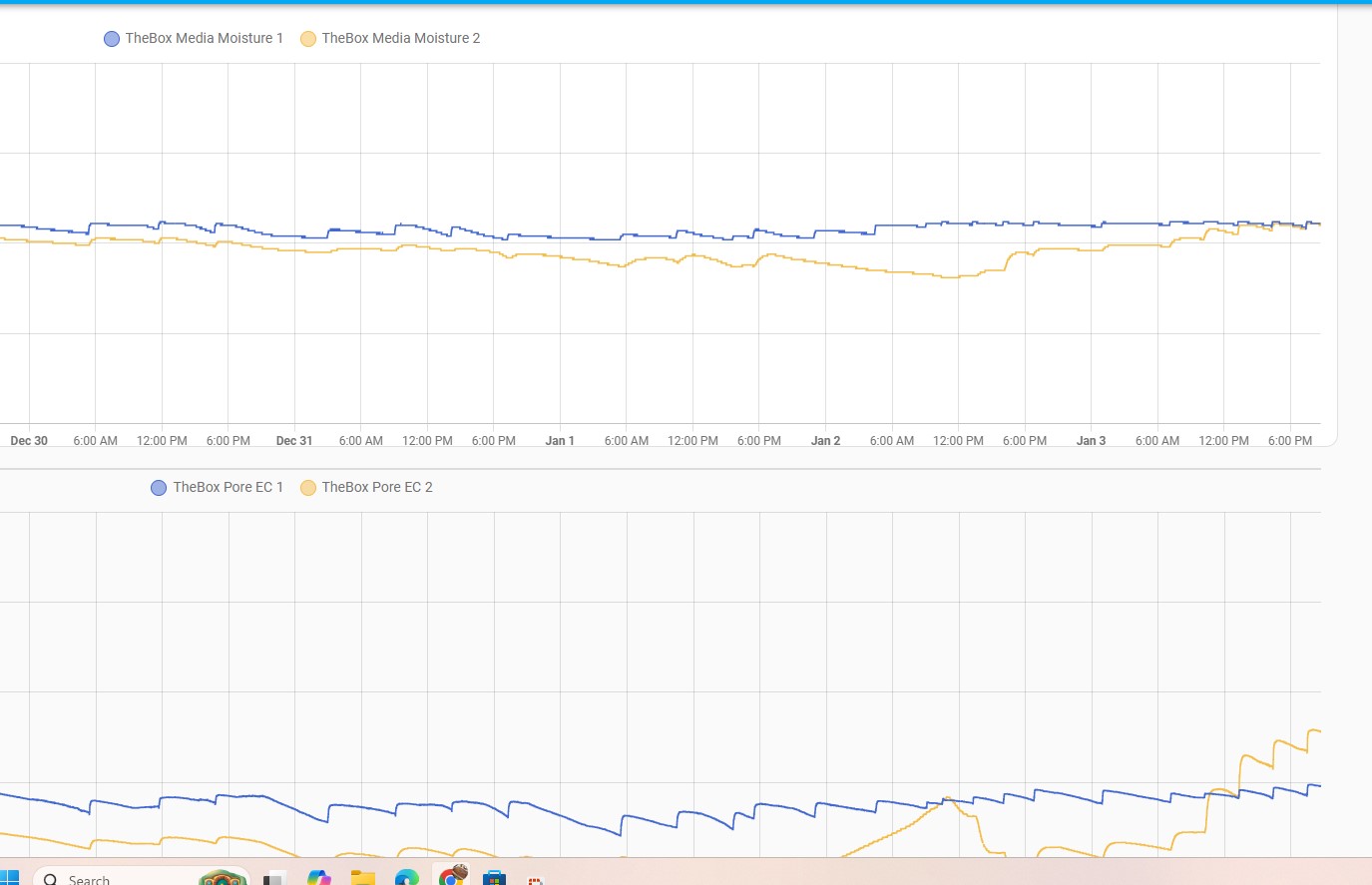Toggle TheBox Pore EC 1 legend series

click(217, 487)
